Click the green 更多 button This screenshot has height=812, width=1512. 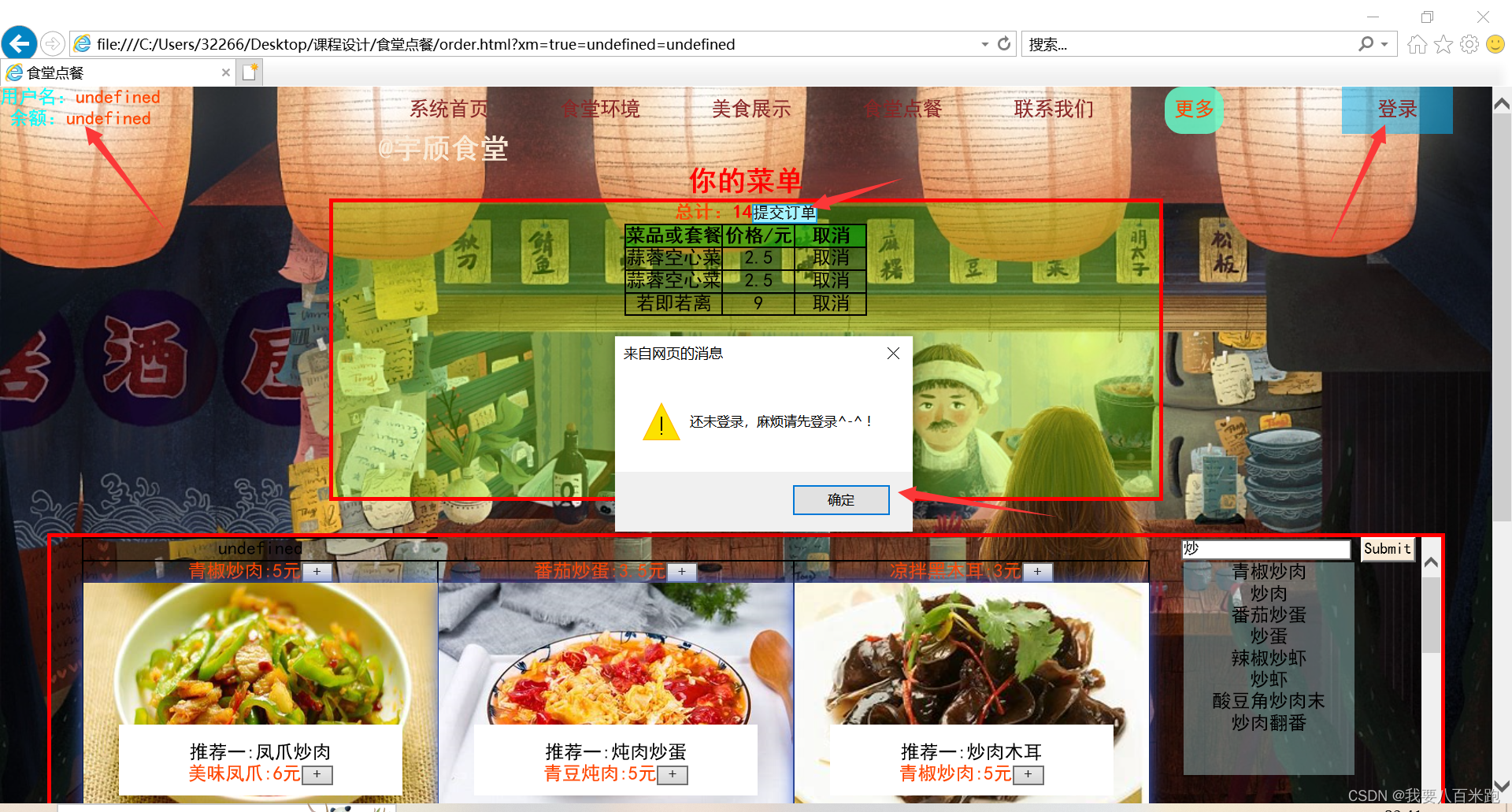1194,109
